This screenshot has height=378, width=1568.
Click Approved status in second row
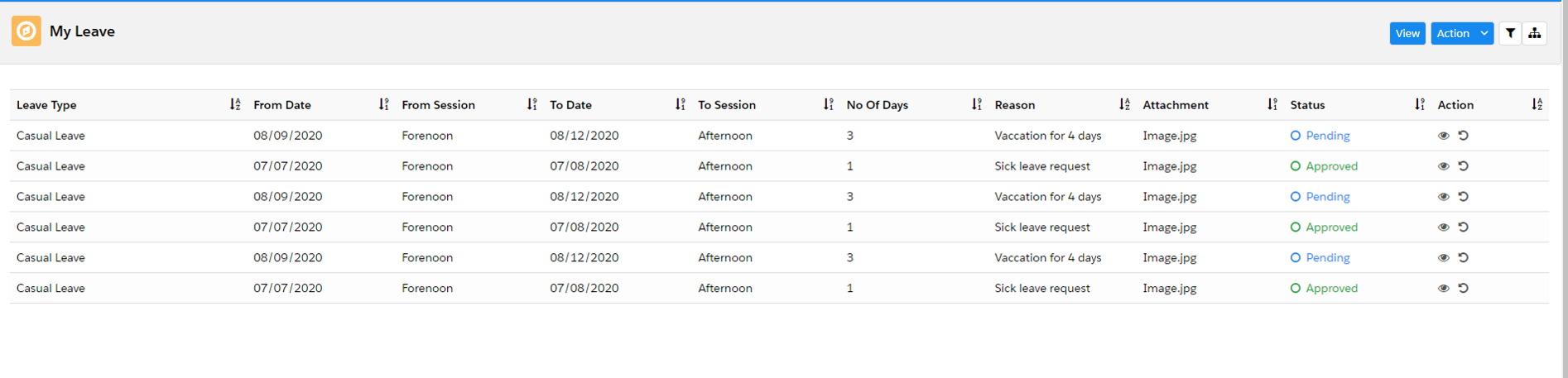point(1331,166)
